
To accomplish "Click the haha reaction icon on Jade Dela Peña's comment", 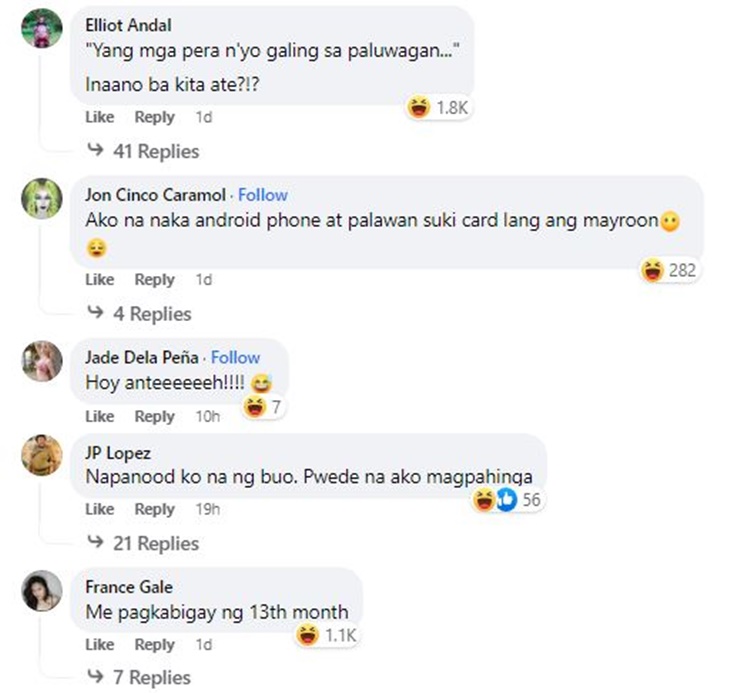I will point(254,407).
